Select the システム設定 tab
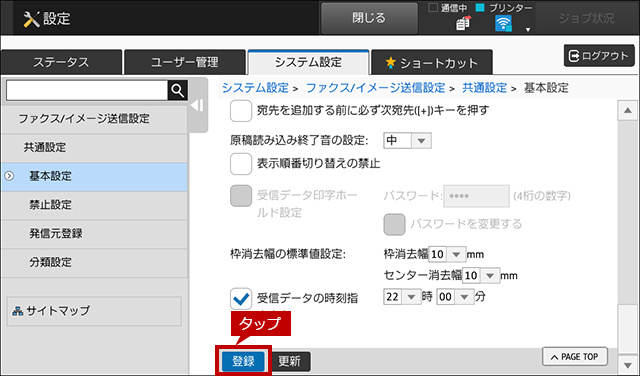The image size is (640, 376). (308, 62)
